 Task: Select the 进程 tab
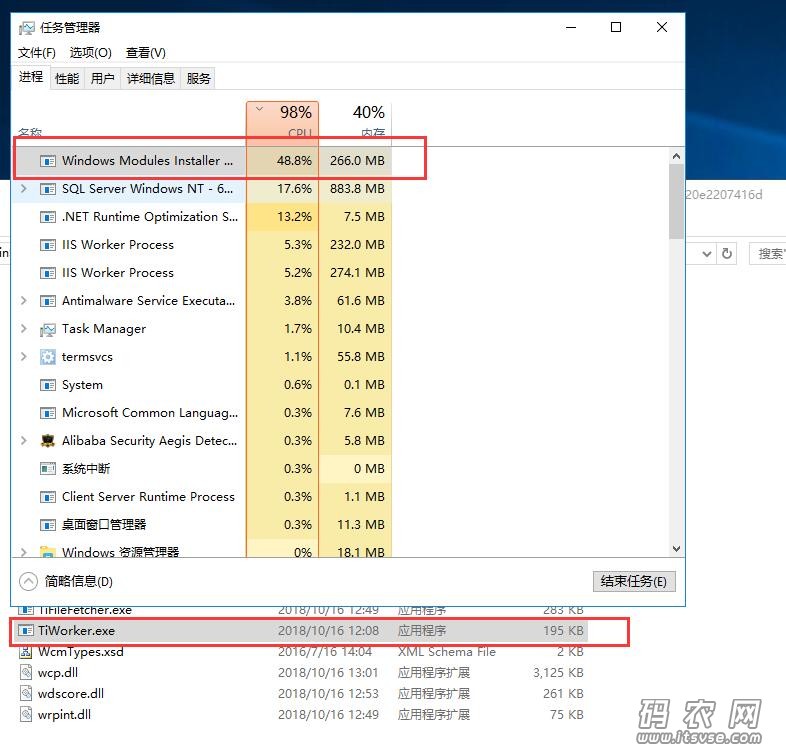point(31,77)
